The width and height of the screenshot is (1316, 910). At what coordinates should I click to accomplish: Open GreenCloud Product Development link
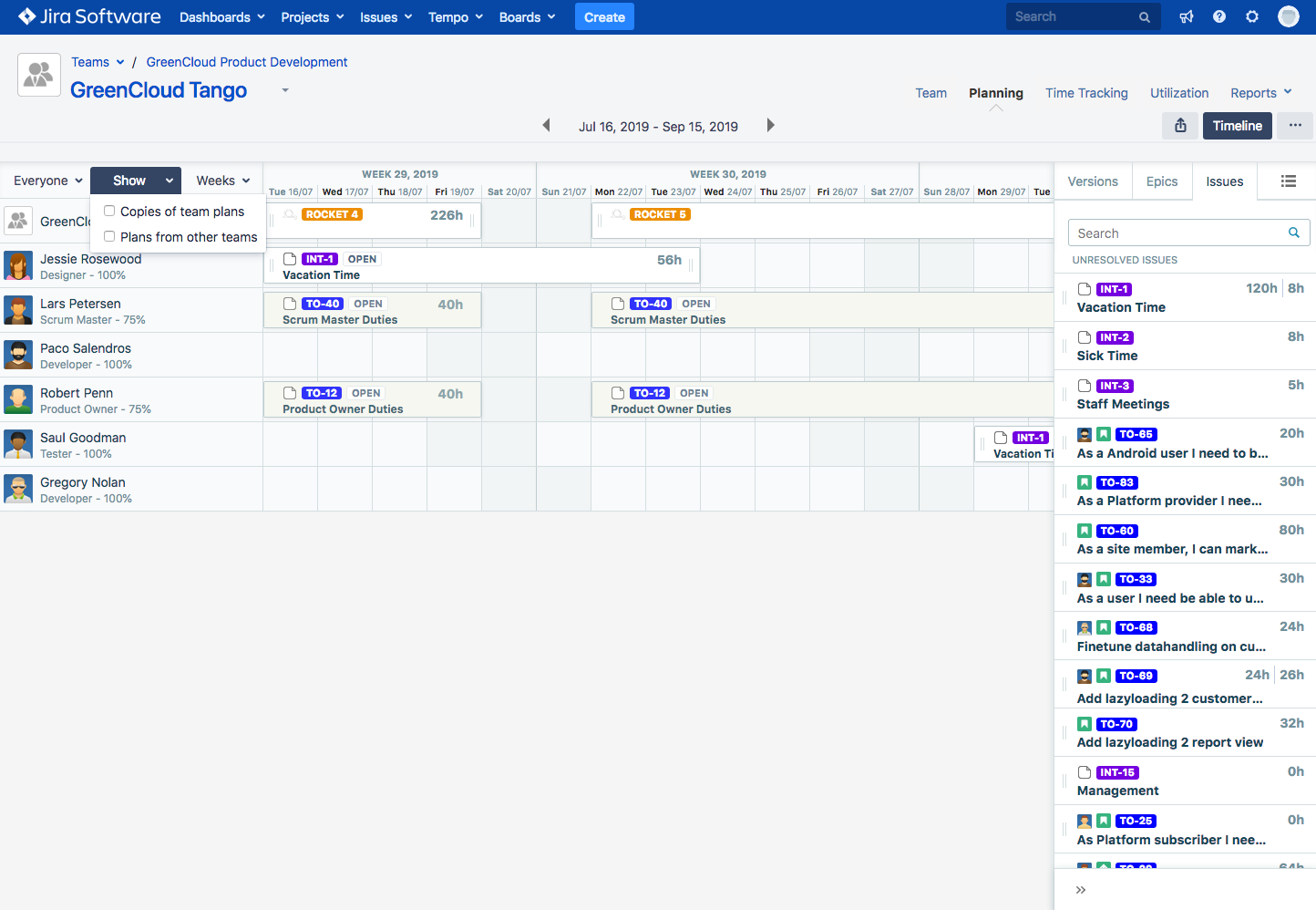[x=246, y=62]
